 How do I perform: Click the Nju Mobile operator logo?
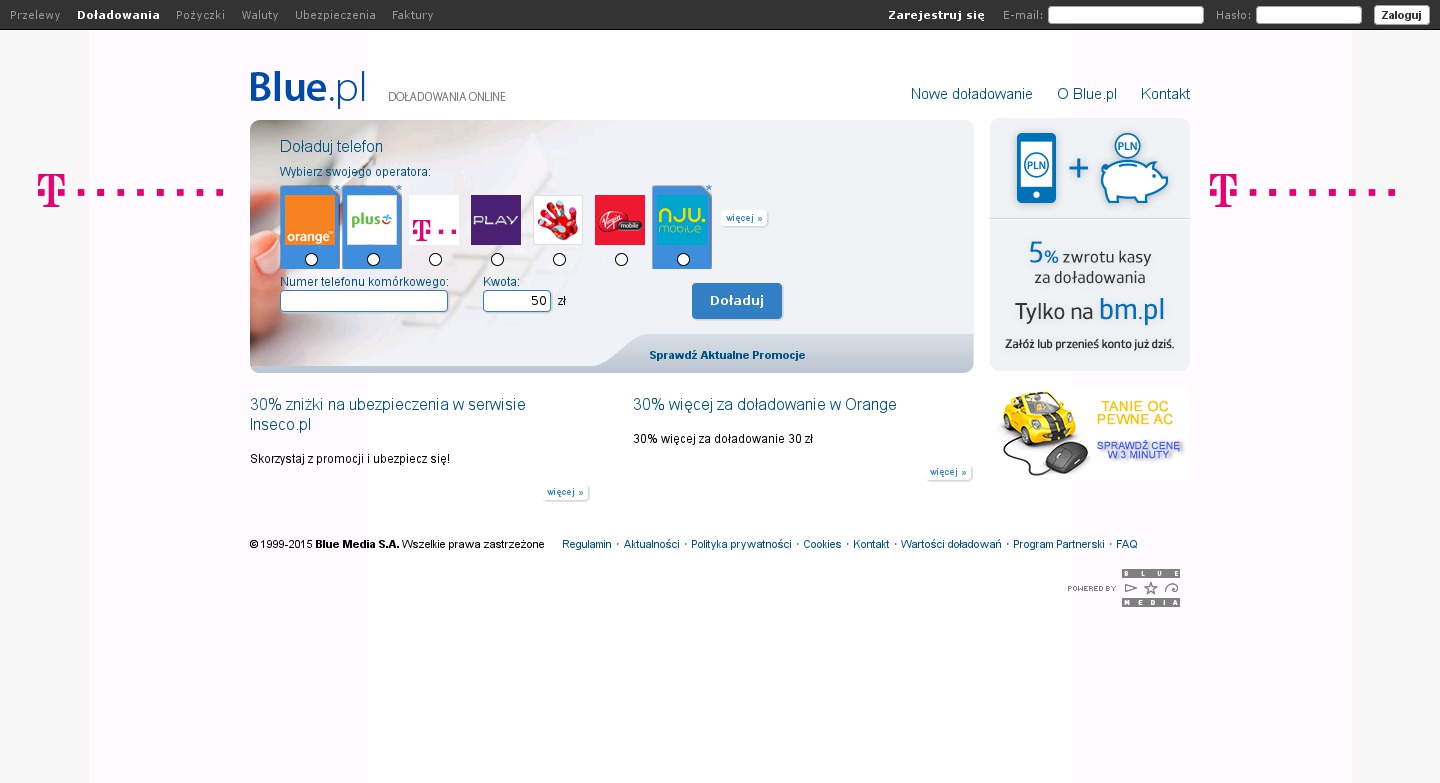pyautogui.click(x=682, y=220)
